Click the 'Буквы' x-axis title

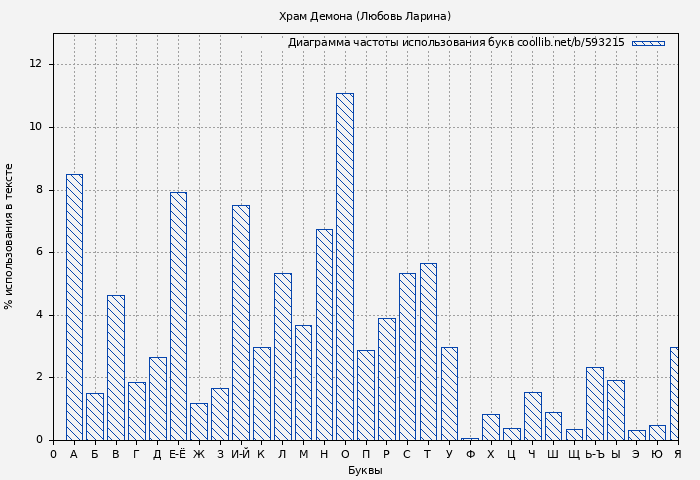[x=365, y=470]
